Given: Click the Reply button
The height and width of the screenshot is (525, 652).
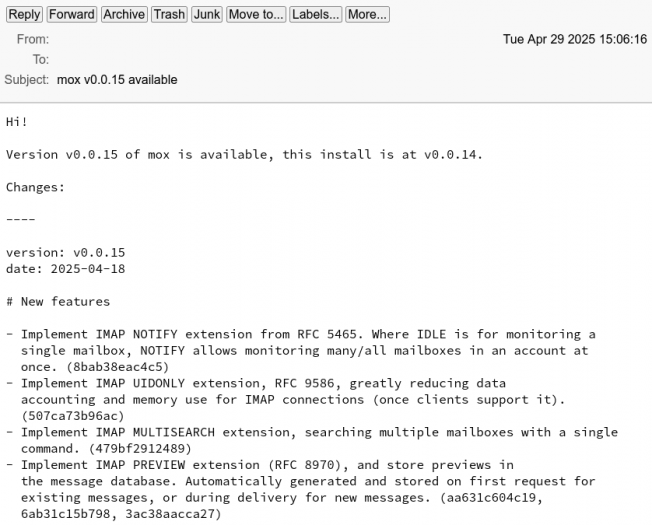Looking at the screenshot, I should pyautogui.click(x=24, y=15).
